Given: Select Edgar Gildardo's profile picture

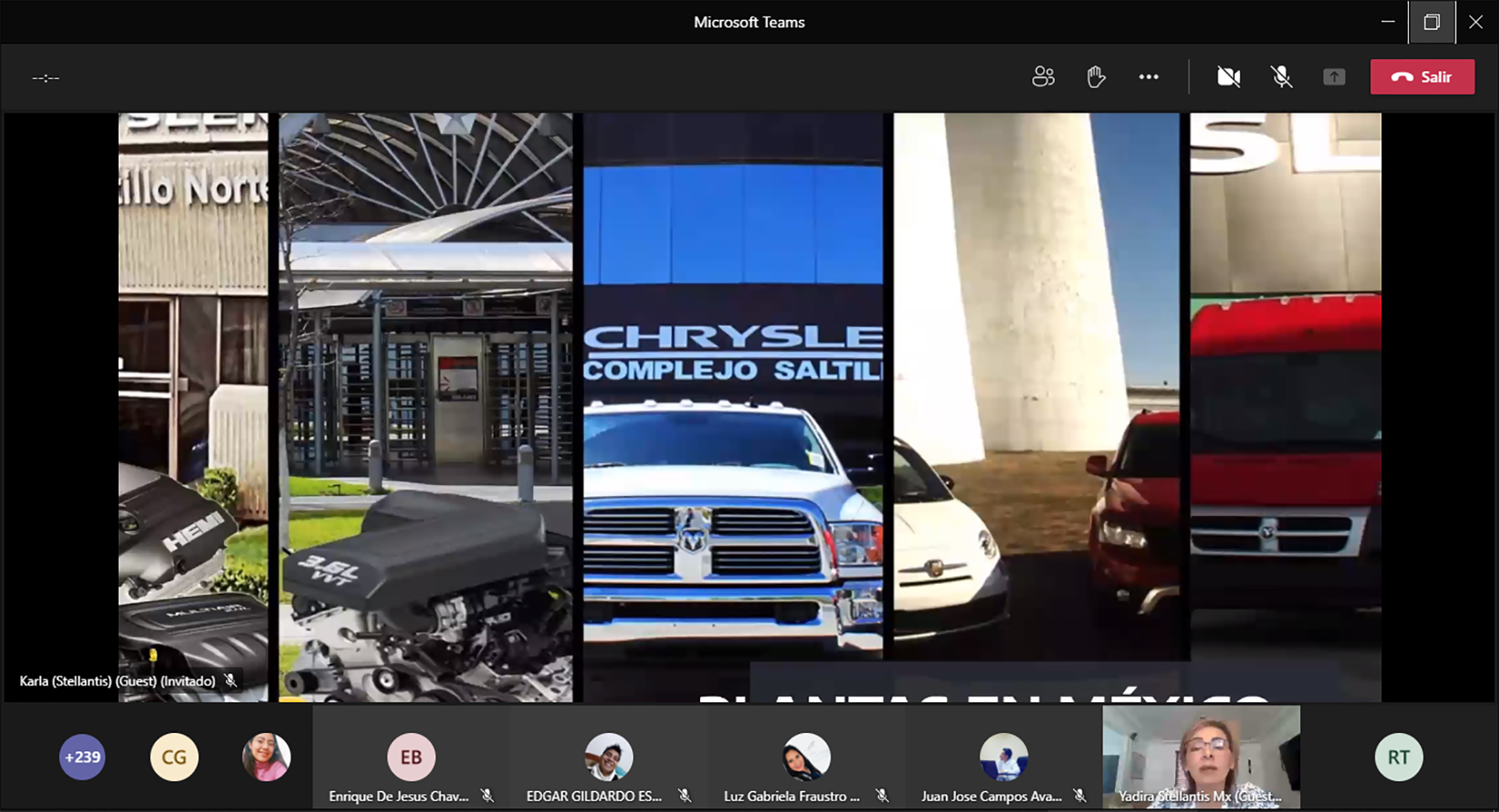Looking at the screenshot, I should point(608,756).
